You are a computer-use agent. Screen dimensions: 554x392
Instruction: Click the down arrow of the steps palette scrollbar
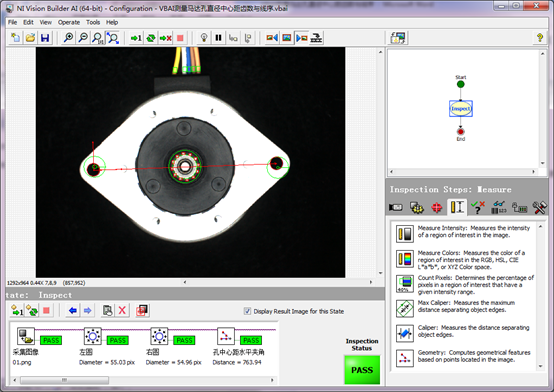[541, 367]
